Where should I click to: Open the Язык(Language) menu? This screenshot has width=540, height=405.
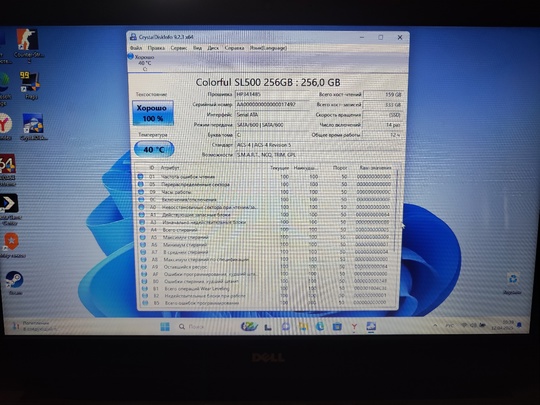268,48
